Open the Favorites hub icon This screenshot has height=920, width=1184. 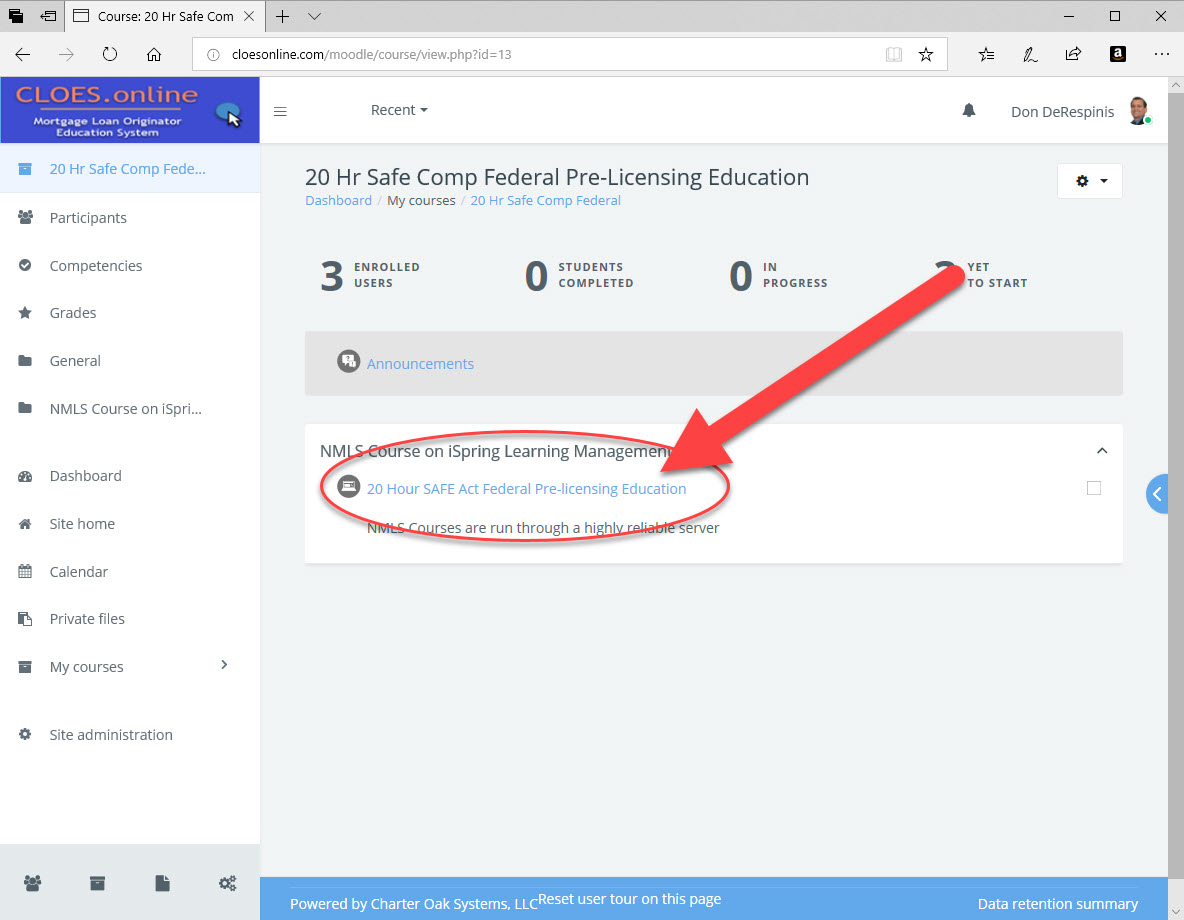click(986, 54)
